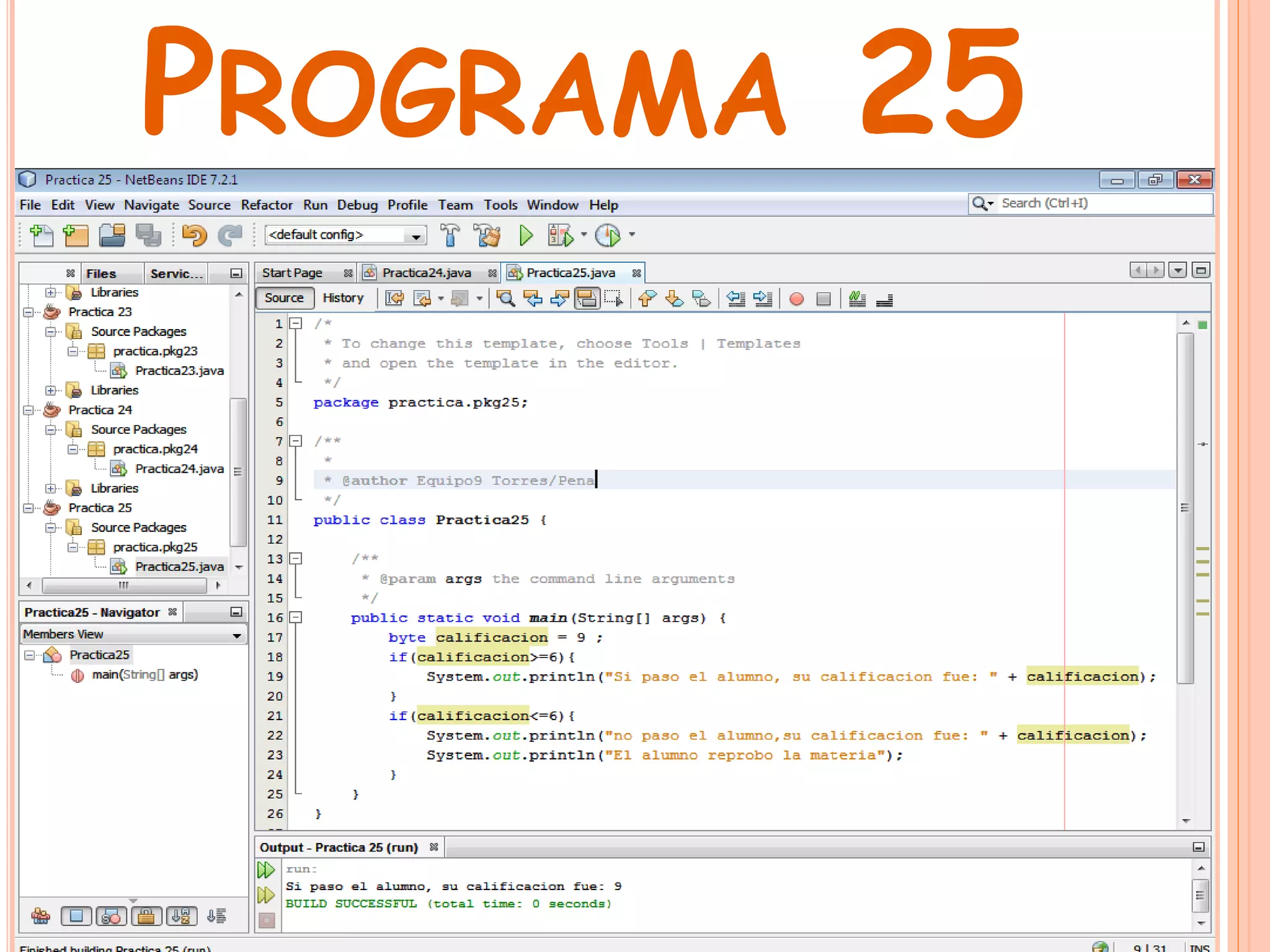This screenshot has width=1270, height=952.
Task: Toggle Show Fields filter in Navigator
Action: [x=76, y=915]
